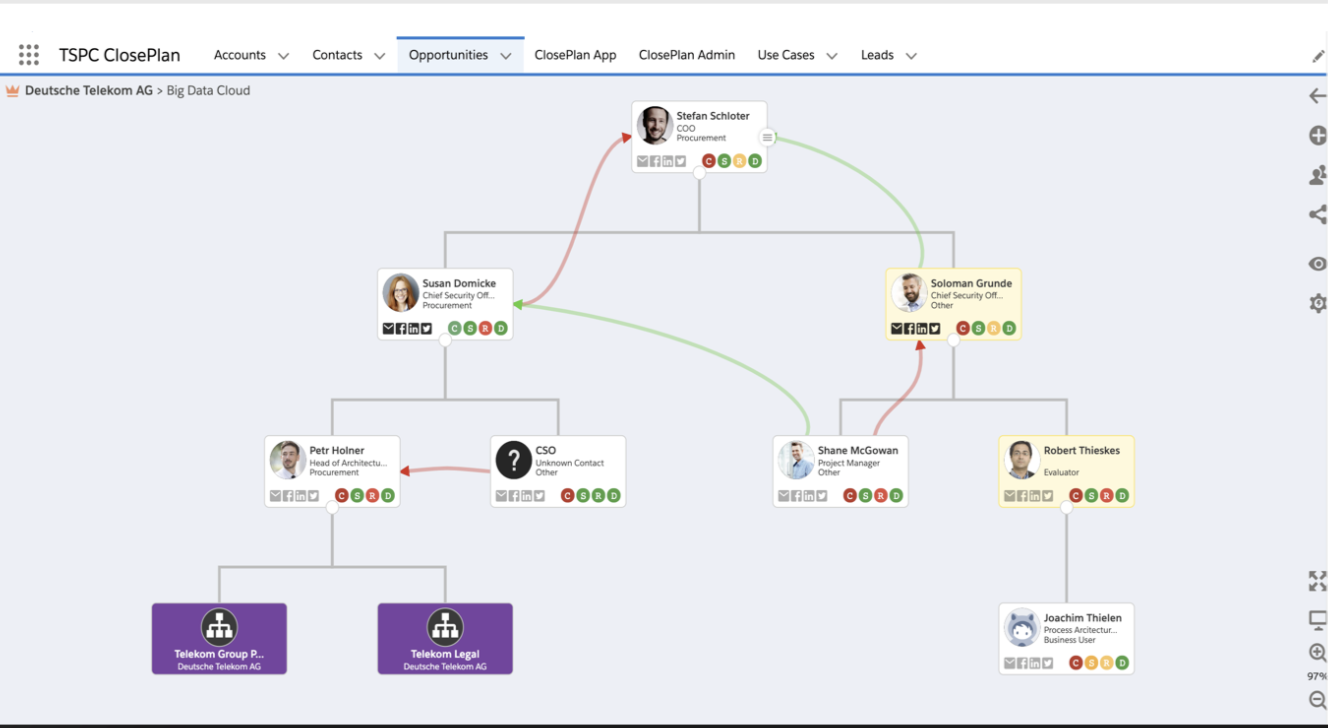Click email icon on Joachim Thielen card

(1010, 663)
